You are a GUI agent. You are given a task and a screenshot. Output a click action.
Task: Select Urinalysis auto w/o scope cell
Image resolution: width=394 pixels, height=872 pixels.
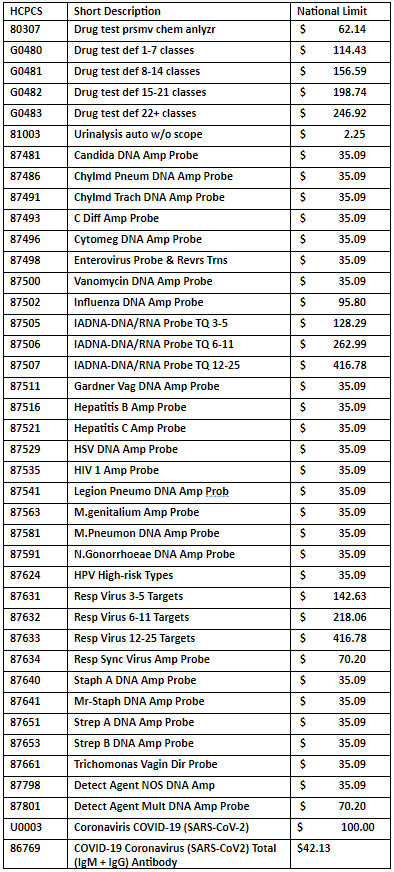(x=180, y=135)
